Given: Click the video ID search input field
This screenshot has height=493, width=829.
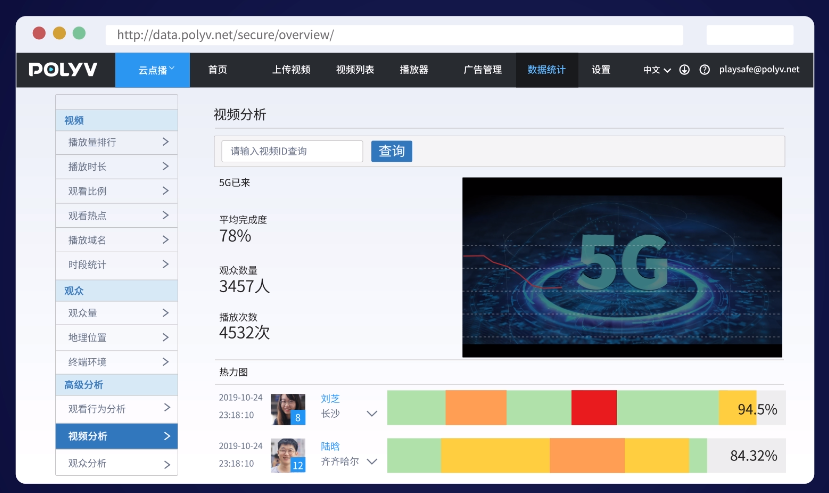Looking at the screenshot, I should coord(291,151).
